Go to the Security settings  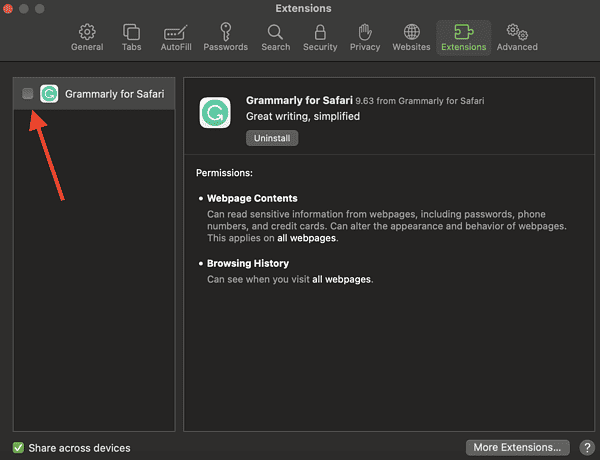click(x=320, y=37)
